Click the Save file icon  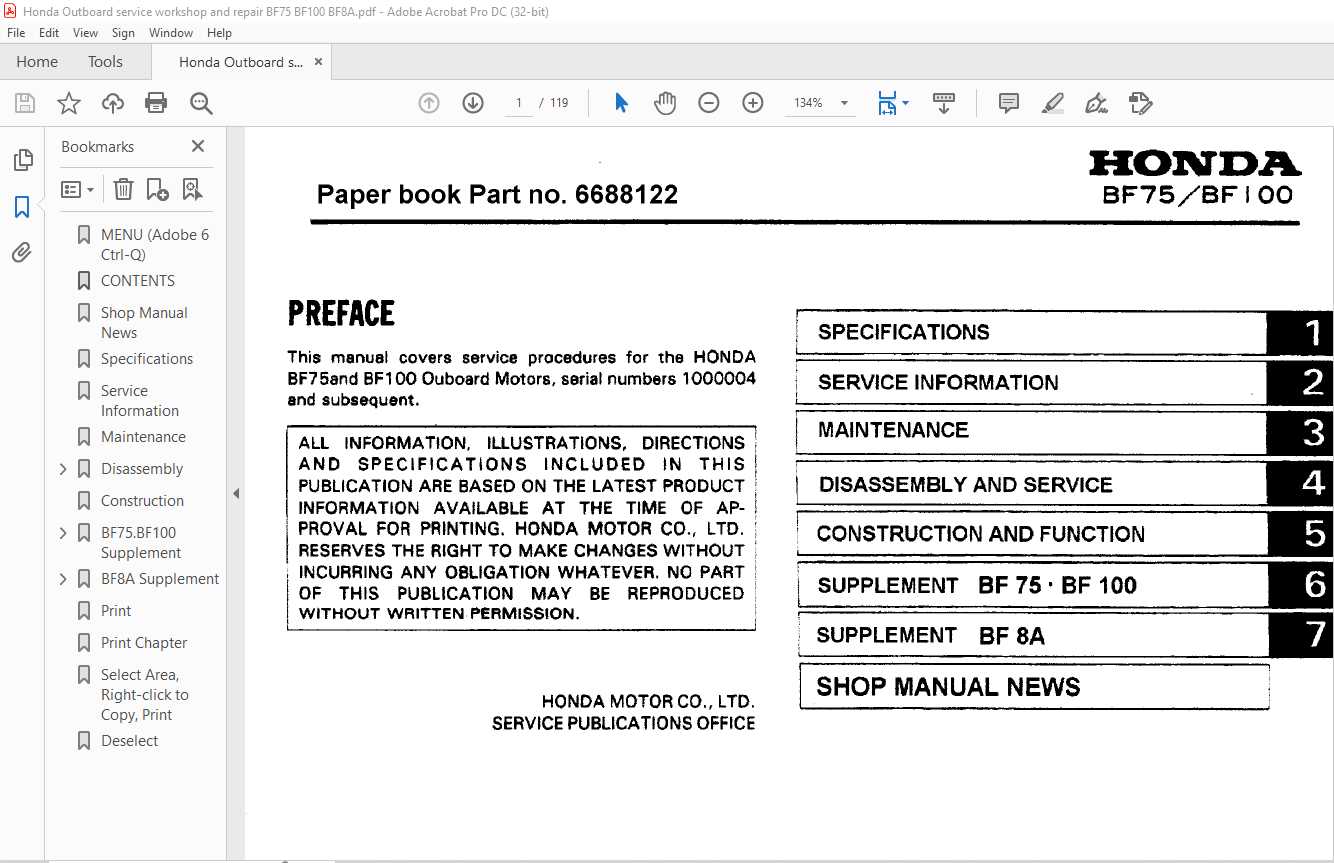click(x=25, y=103)
